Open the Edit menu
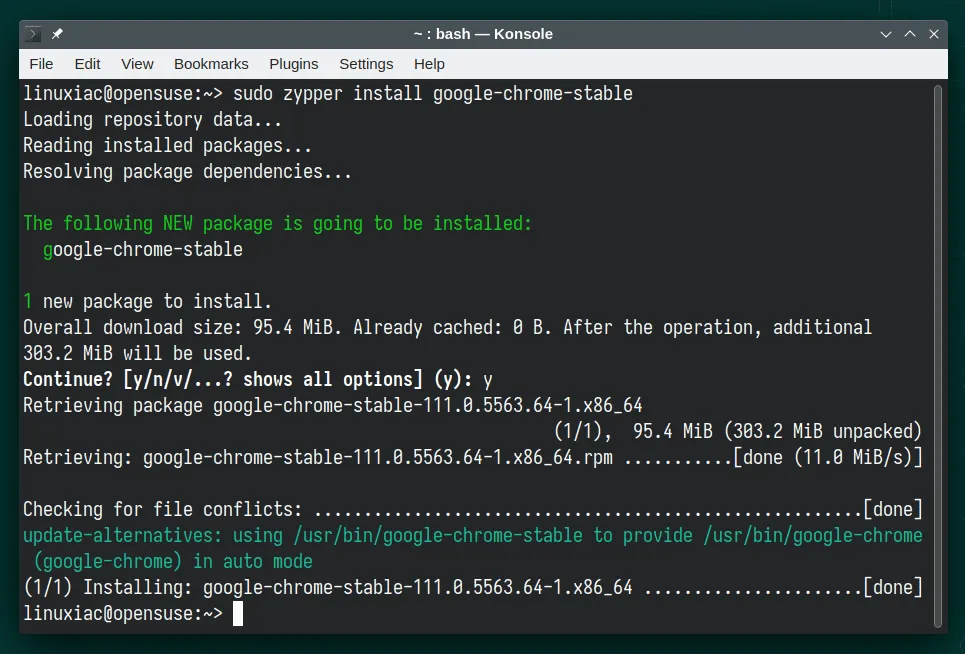 click(87, 64)
